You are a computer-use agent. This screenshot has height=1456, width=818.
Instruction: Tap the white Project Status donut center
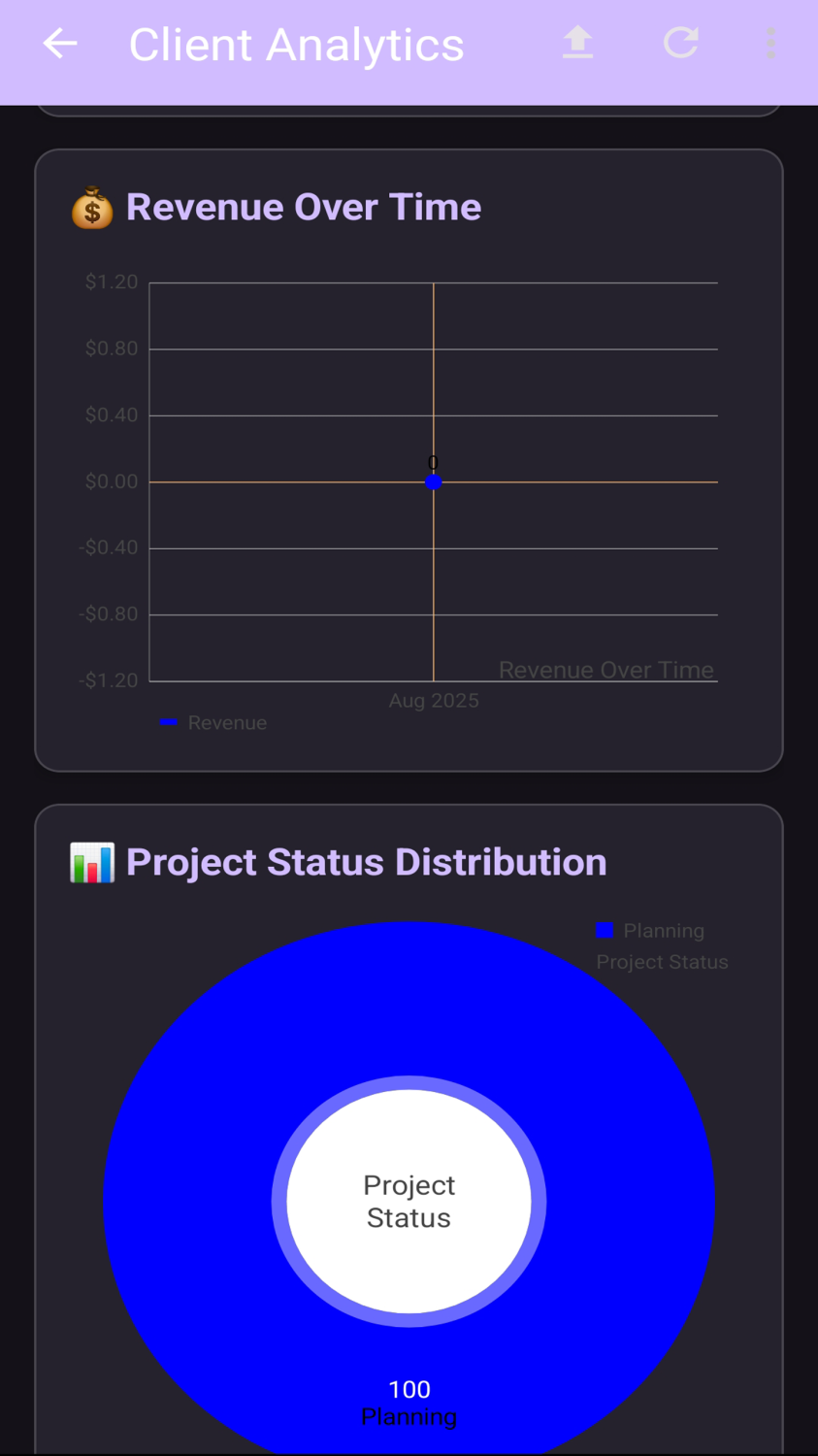click(x=409, y=1202)
